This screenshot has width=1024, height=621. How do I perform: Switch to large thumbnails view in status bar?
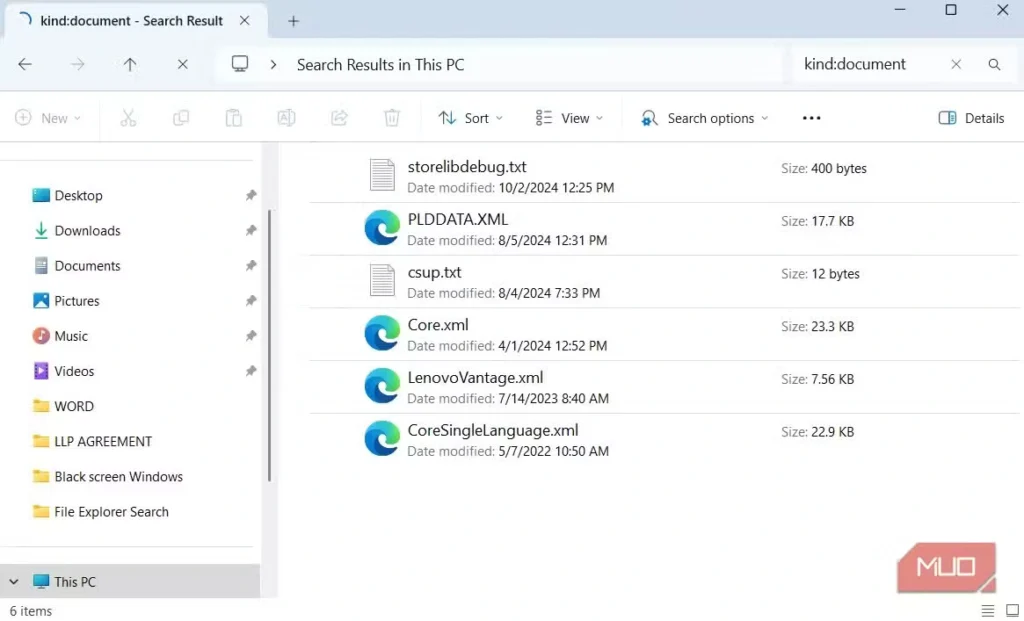click(1012, 611)
